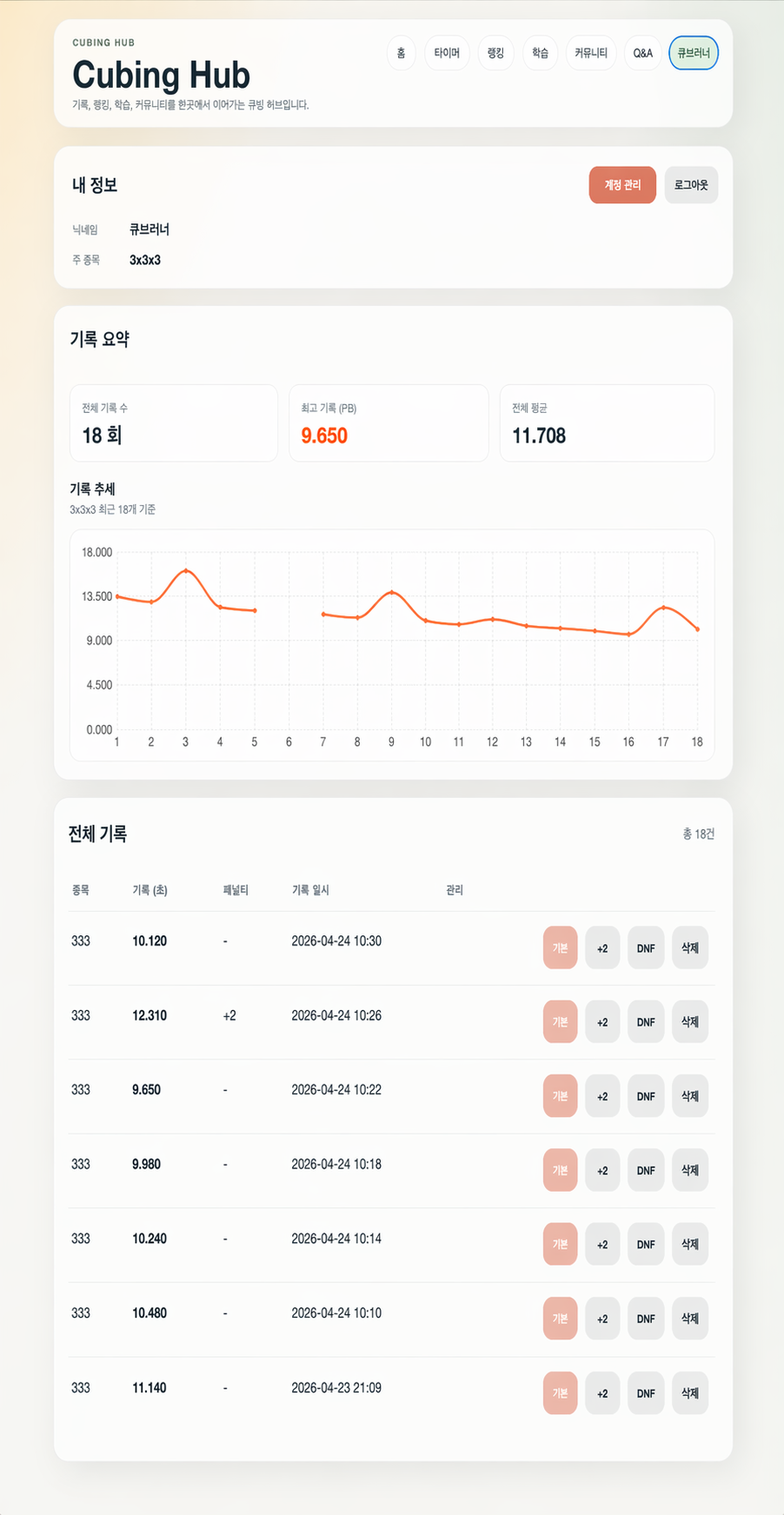Apply +2 to the 11.140 record
The image size is (784, 1515).
pyautogui.click(x=602, y=1393)
